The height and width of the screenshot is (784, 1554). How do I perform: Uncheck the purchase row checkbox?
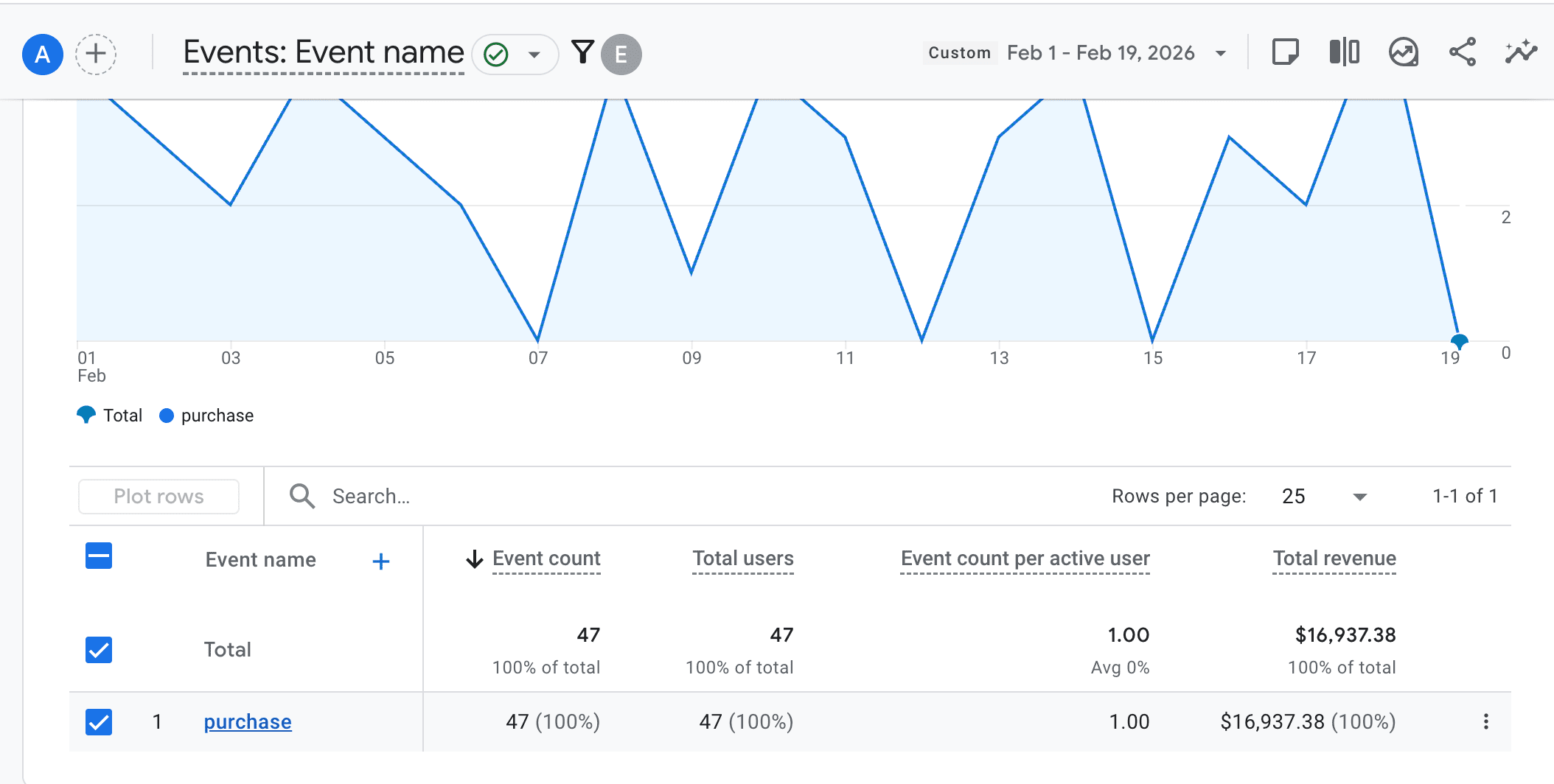(99, 722)
